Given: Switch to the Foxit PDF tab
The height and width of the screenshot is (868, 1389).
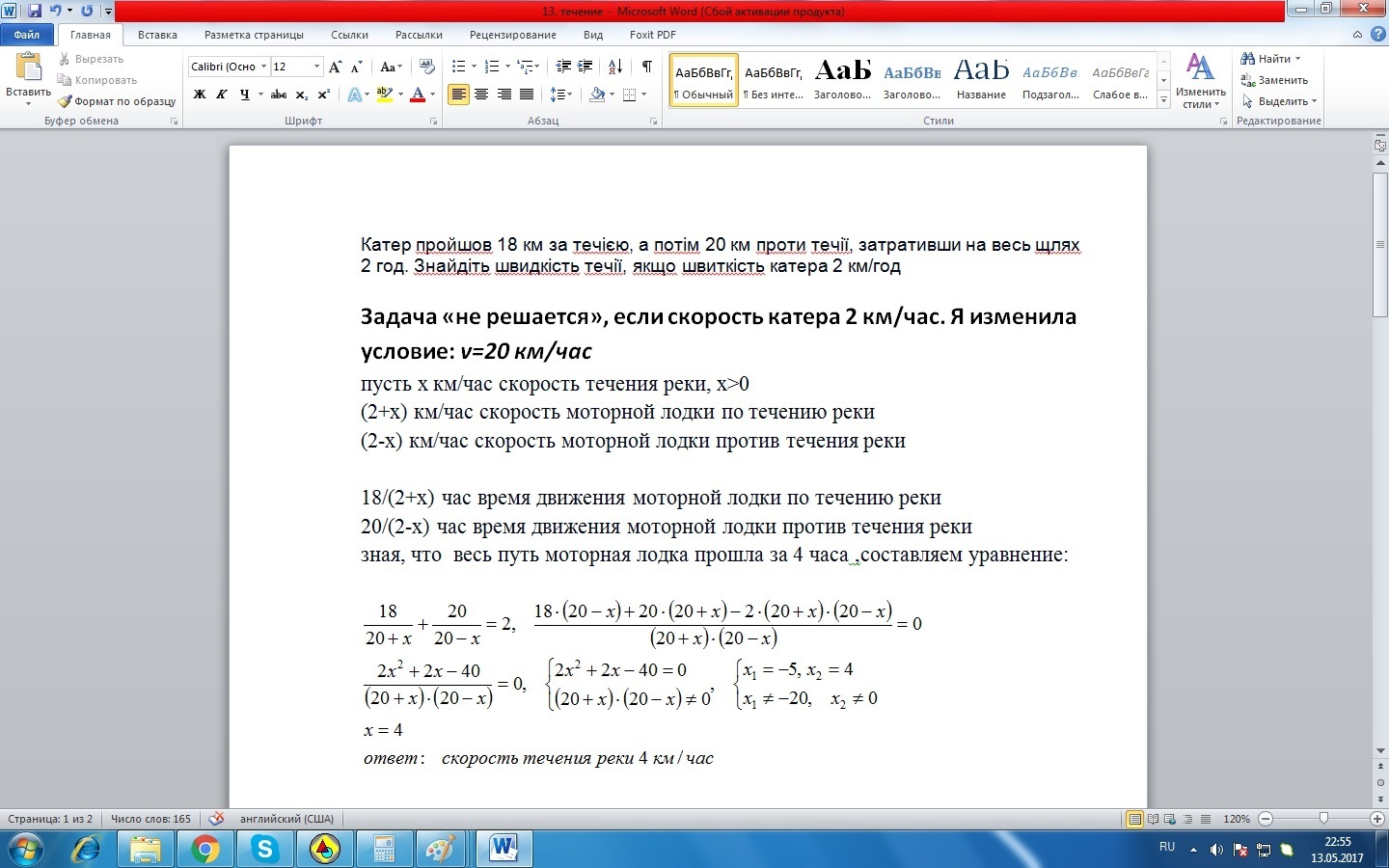Looking at the screenshot, I should 653,35.
